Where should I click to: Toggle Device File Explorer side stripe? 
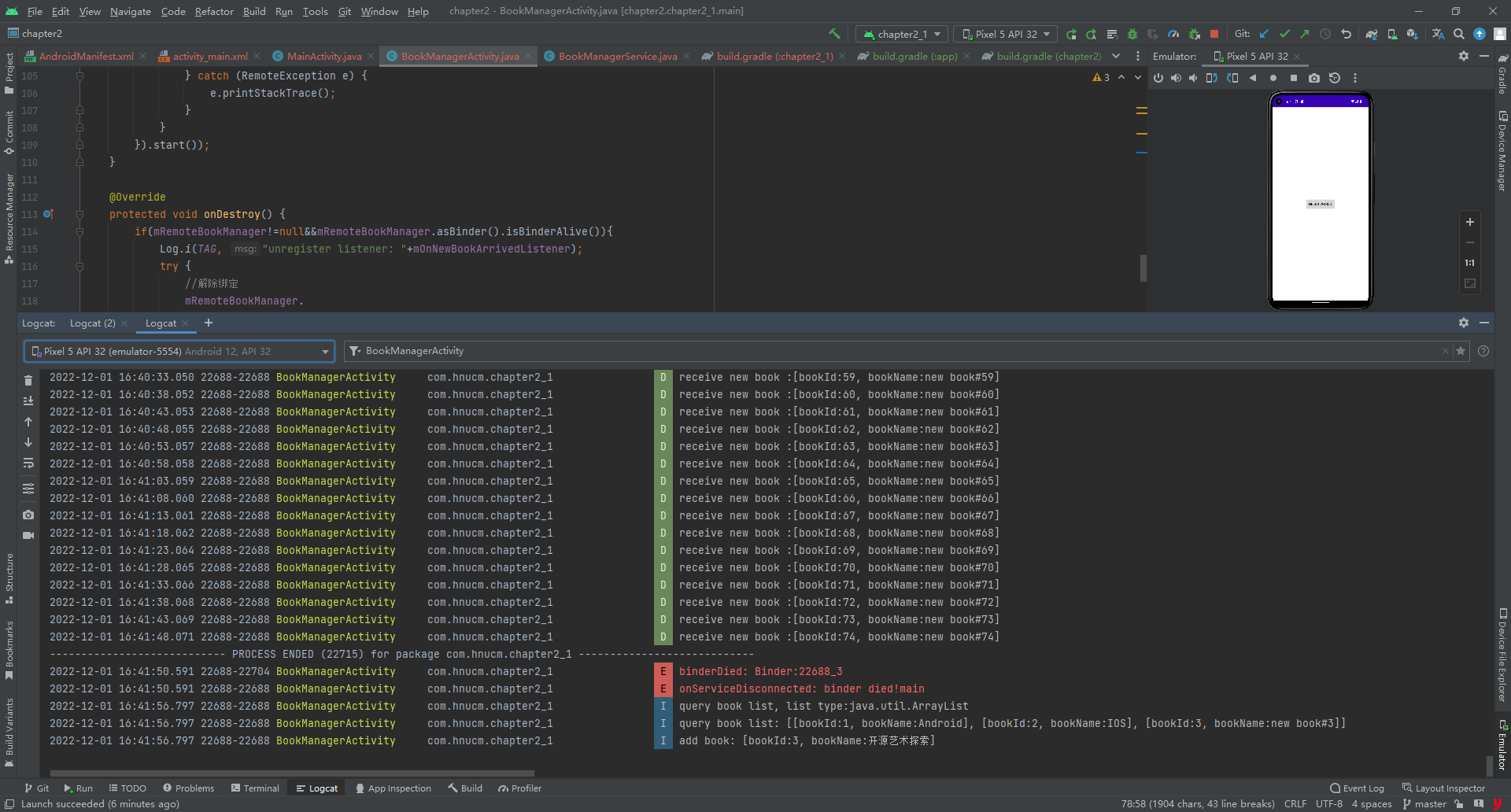click(1502, 655)
